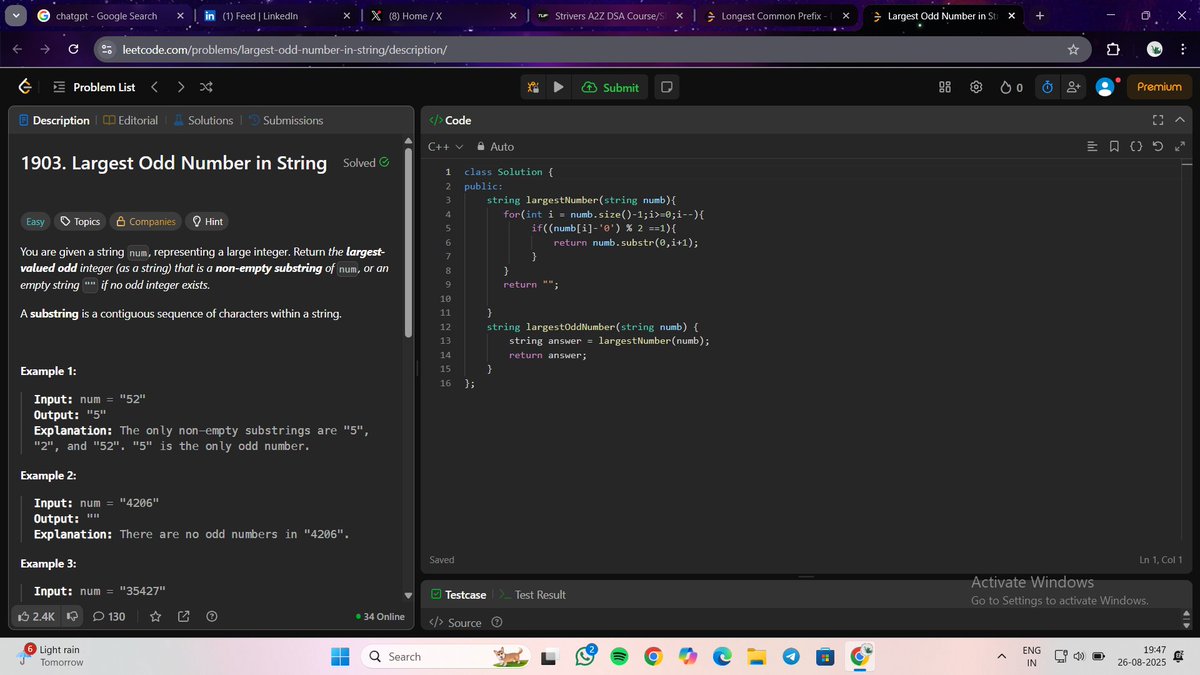Open WhatsApp from the taskbar
This screenshot has width=1200, height=675.
point(585,656)
